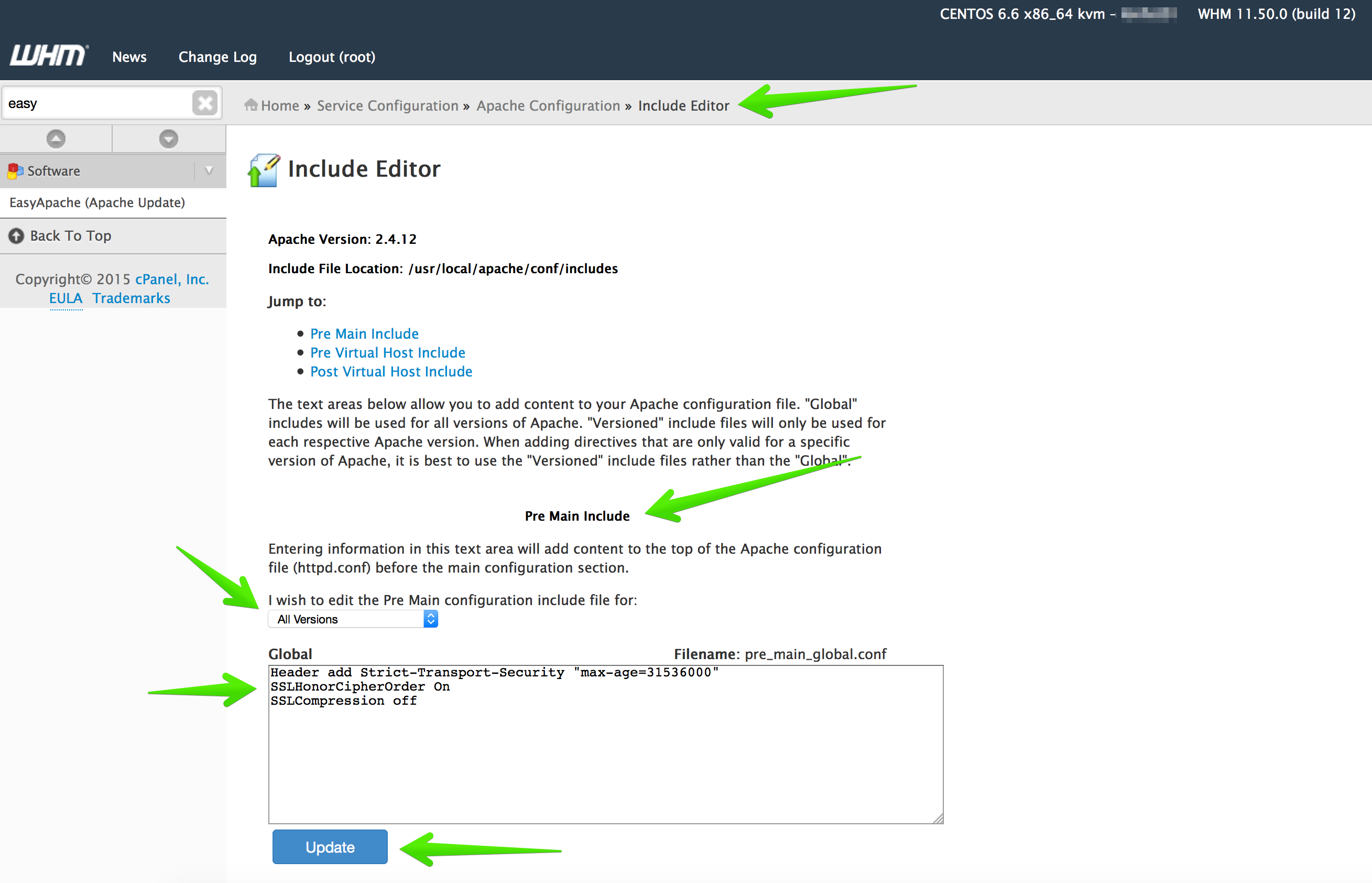Click the text area resize handle
This screenshot has height=883, width=1372.
click(x=938, y=818)
